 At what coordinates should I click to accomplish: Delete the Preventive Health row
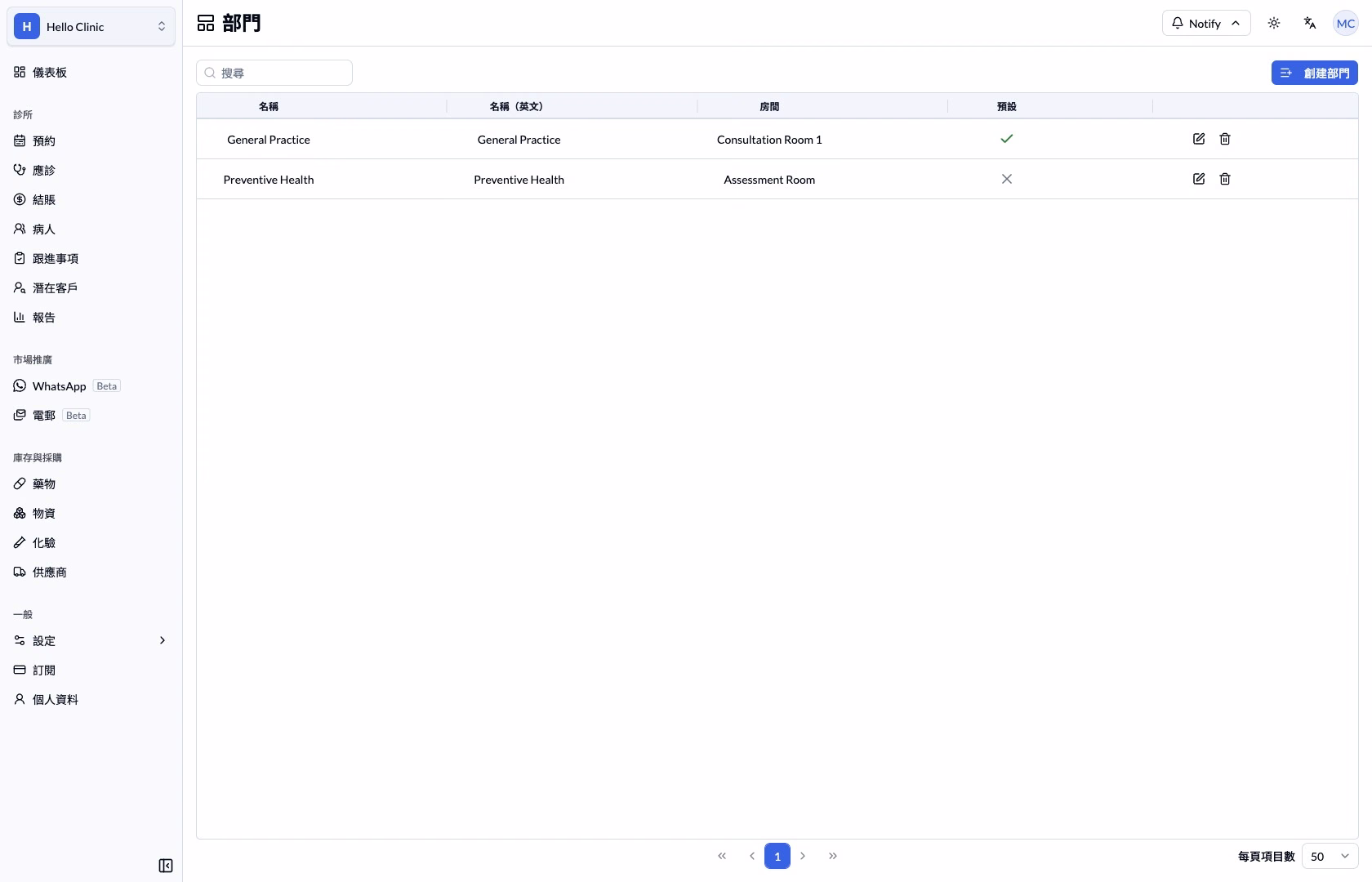[x=1225, y=179]
